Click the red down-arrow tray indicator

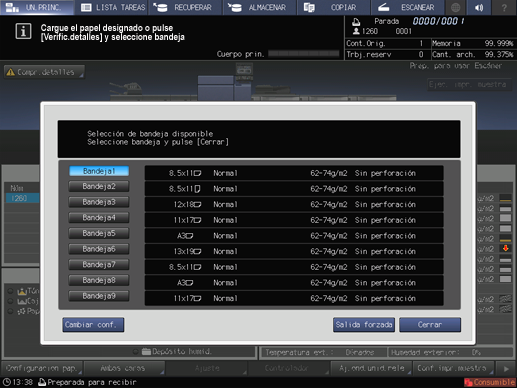tap(506, 248)
